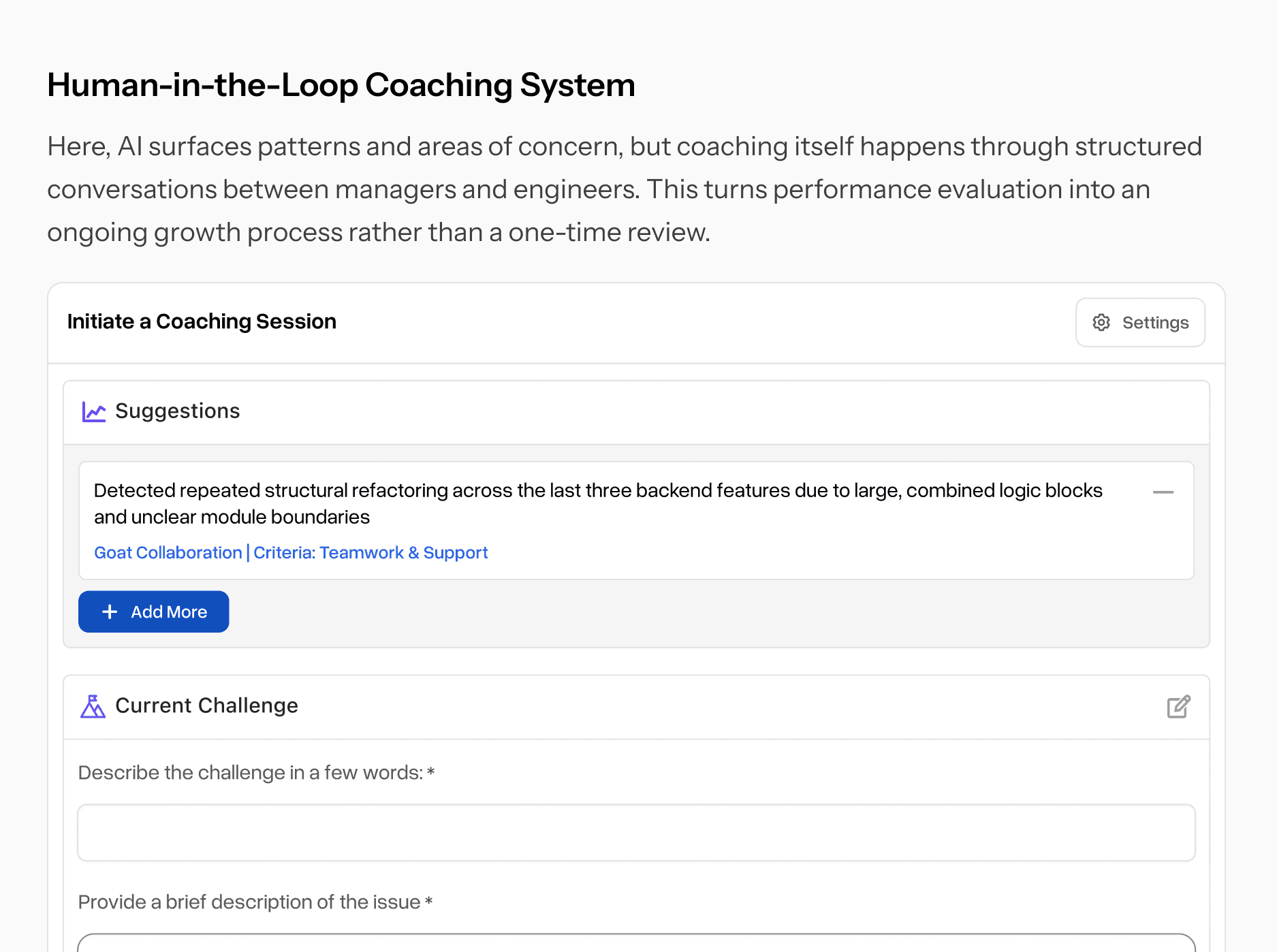Viewport: 1277px width, 952px height.
Task: Click the "Provide a brief description" label
Action: point(255,902)
